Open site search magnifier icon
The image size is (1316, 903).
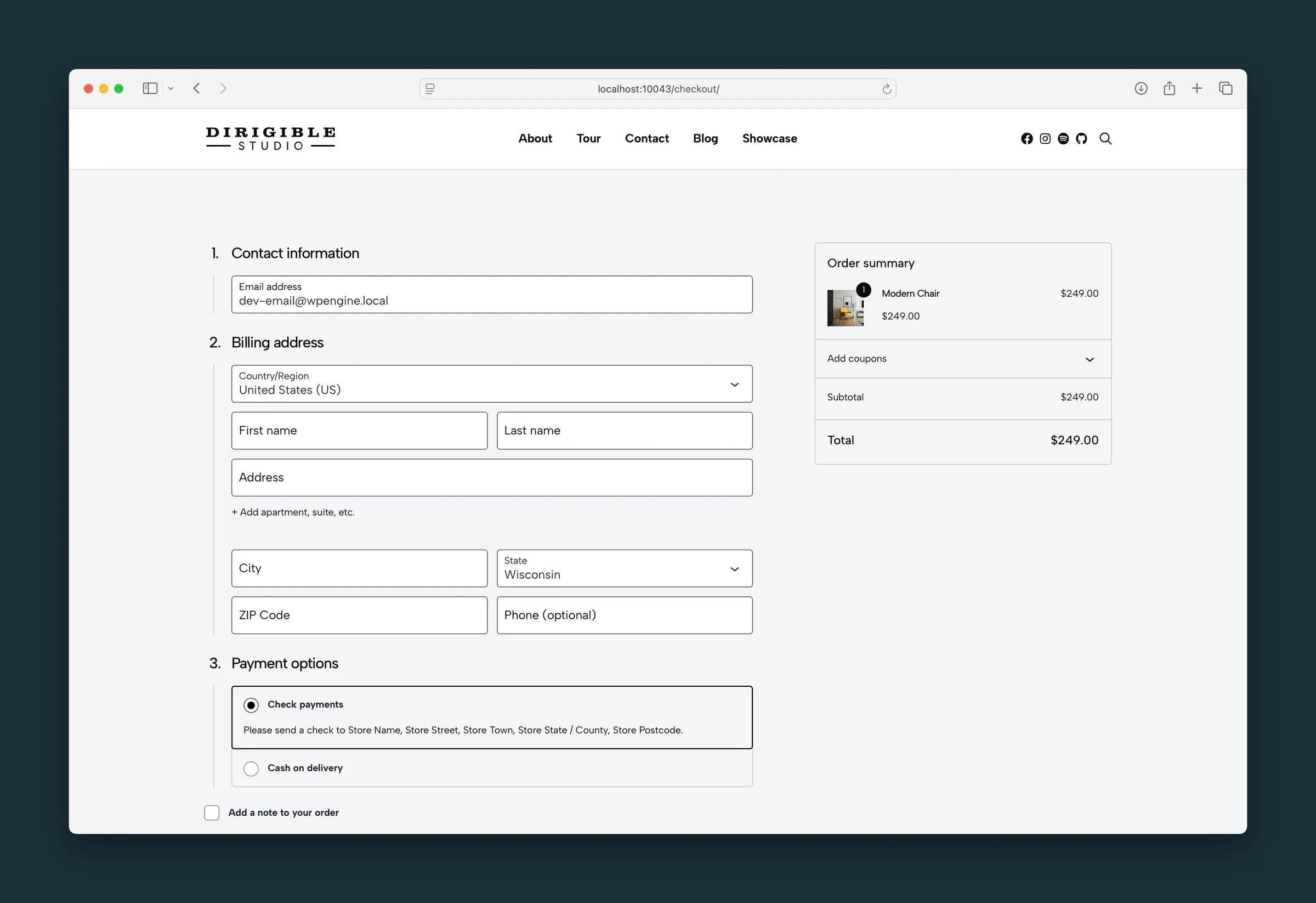pos(1105,139)
